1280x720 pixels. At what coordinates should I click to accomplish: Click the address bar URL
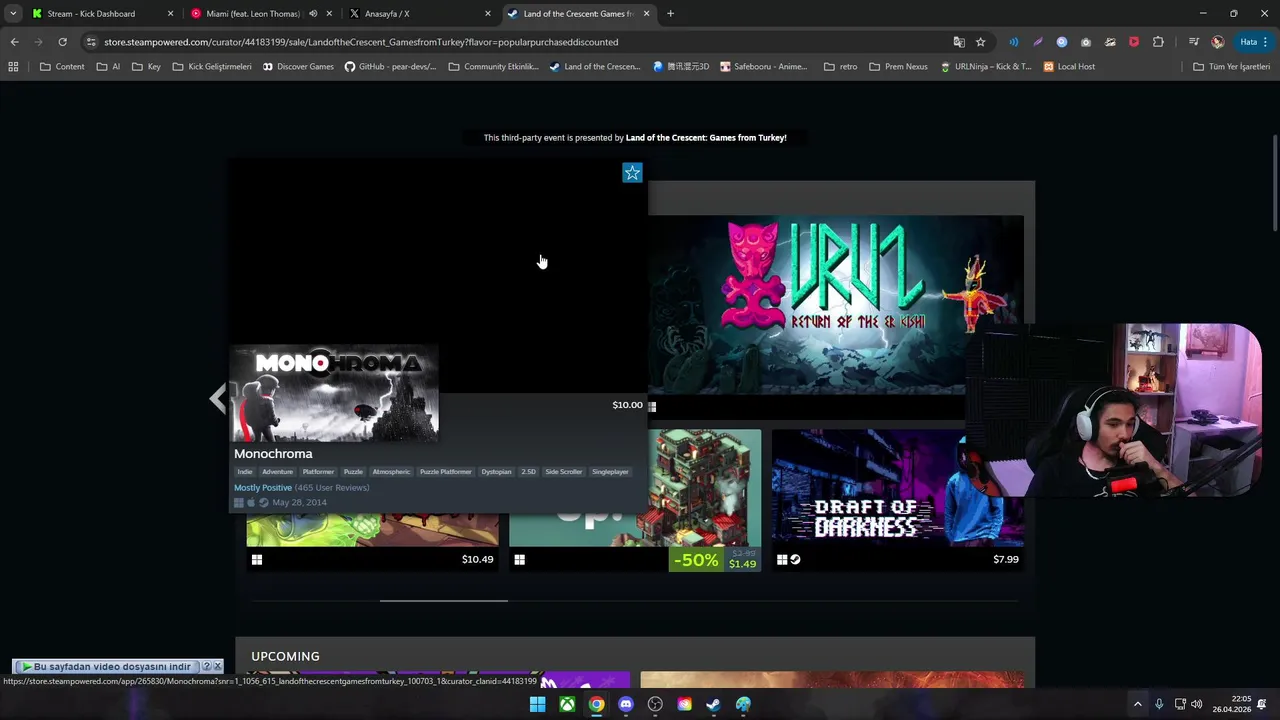click(x=361, y=42)
